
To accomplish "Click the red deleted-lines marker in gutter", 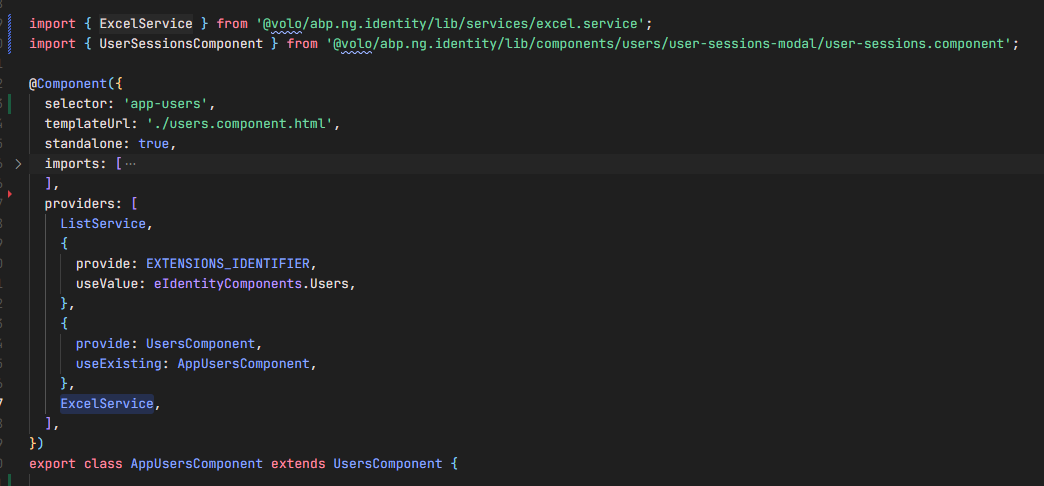I will tap(10, 192).
